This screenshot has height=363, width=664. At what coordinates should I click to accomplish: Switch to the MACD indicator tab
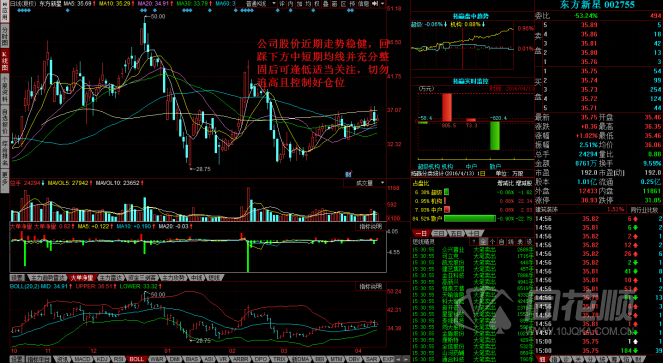pos(82,359)
